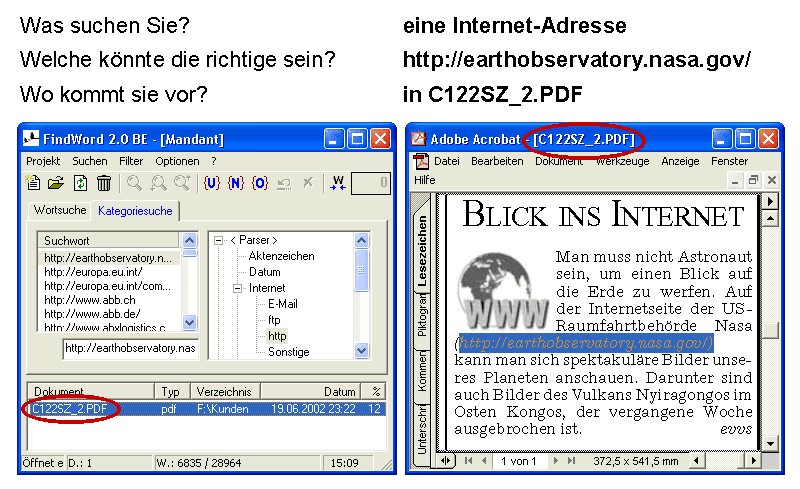800x489 pixels.
Task: Click the word distance number field showing 0
Action: (x=371, y=183)
